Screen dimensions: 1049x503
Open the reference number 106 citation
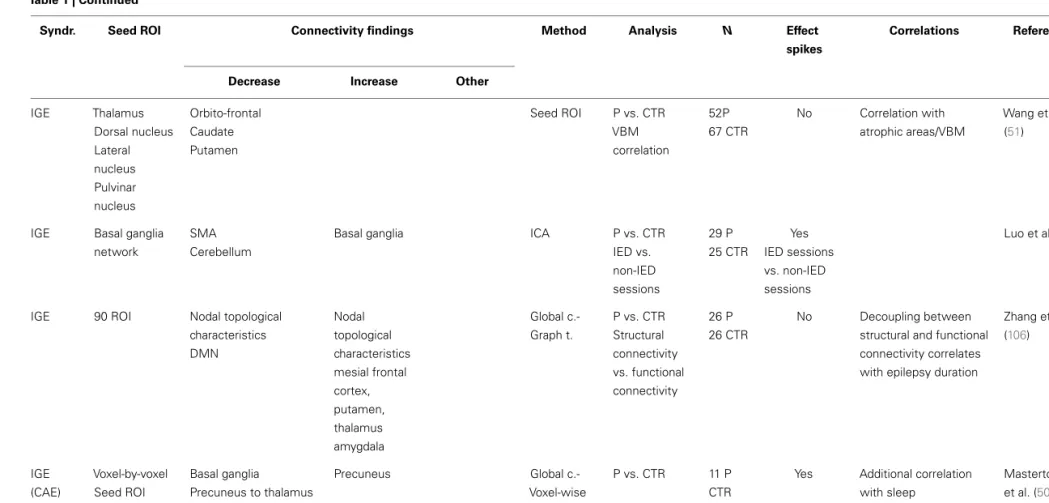[x=1016, y=335]
